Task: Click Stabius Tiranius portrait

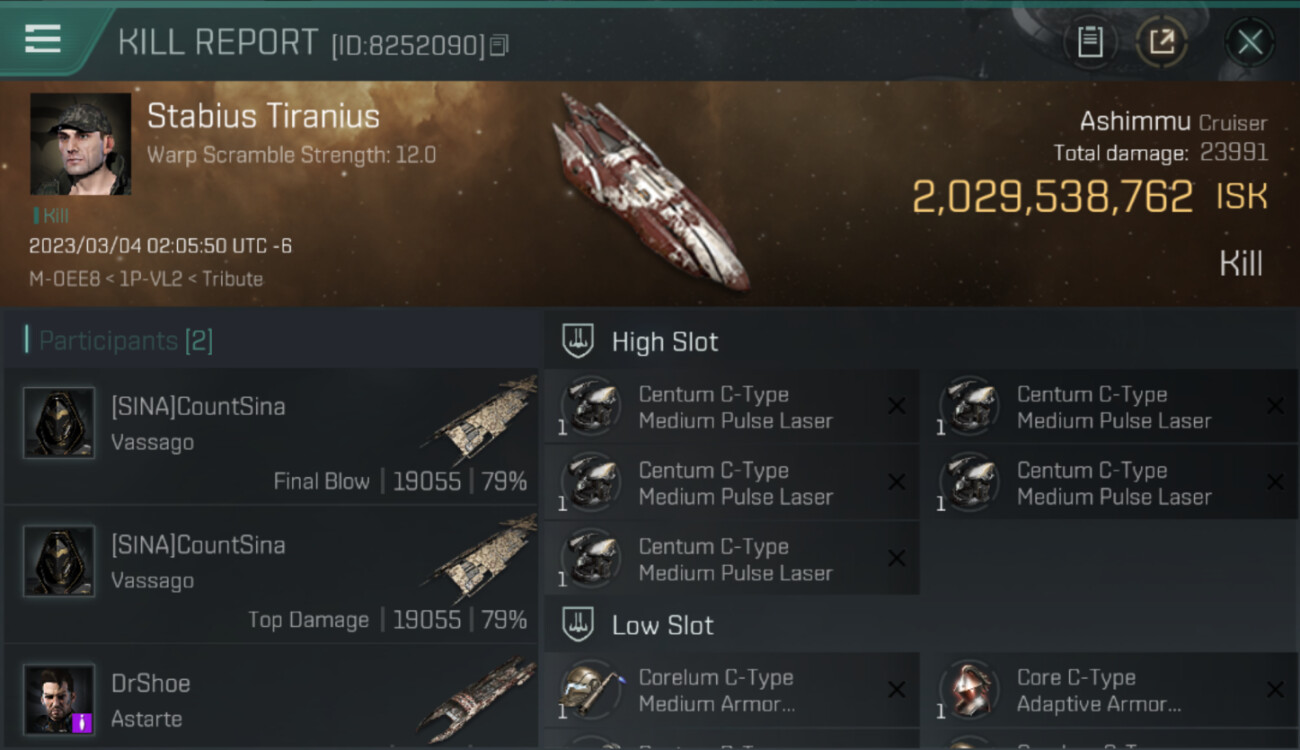Action: (81, 144)
